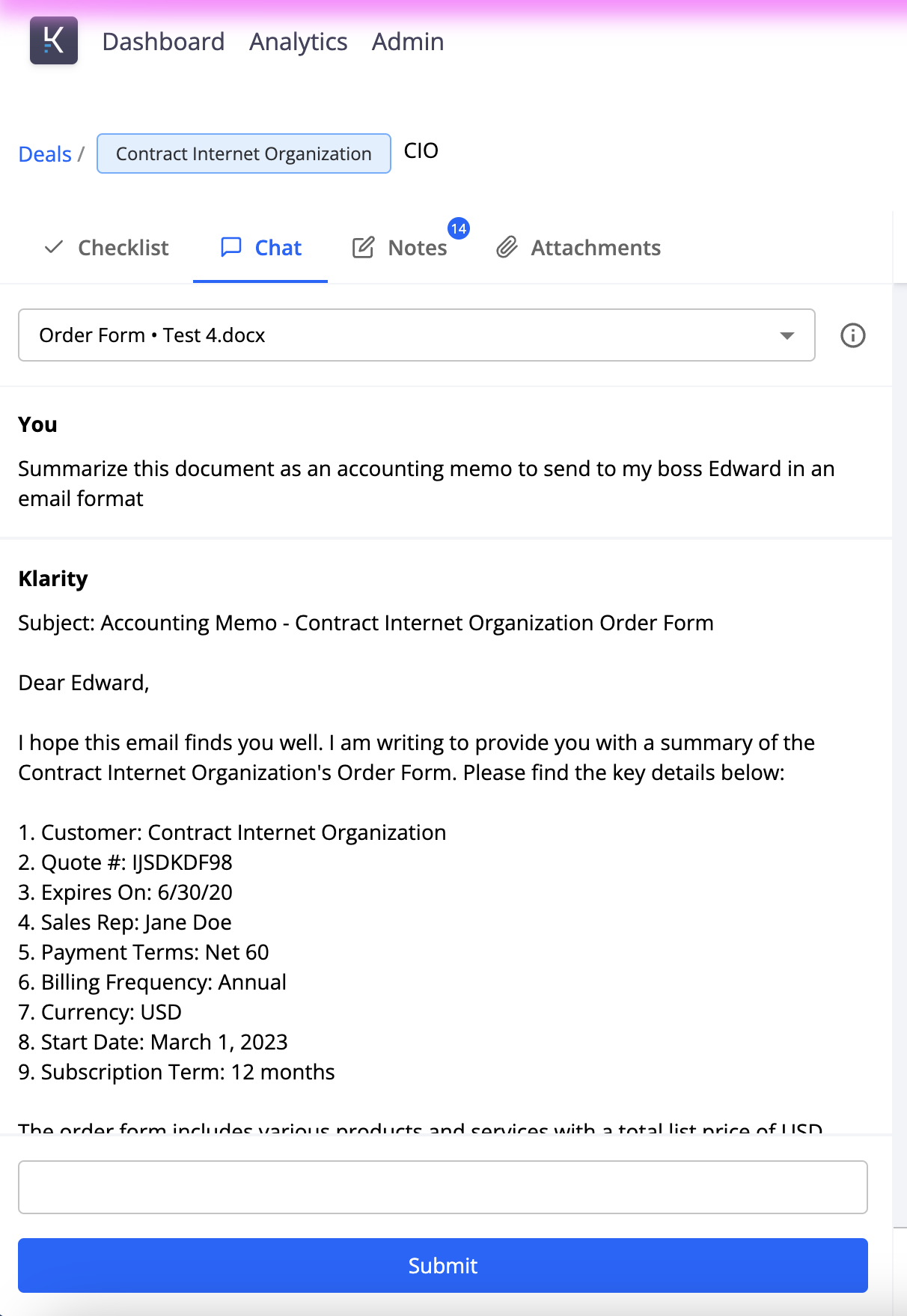Screen dimensions: 907x1316
Task: Click the Notes pencil icon
Action: pyautogui.click(x=364, y=247)
